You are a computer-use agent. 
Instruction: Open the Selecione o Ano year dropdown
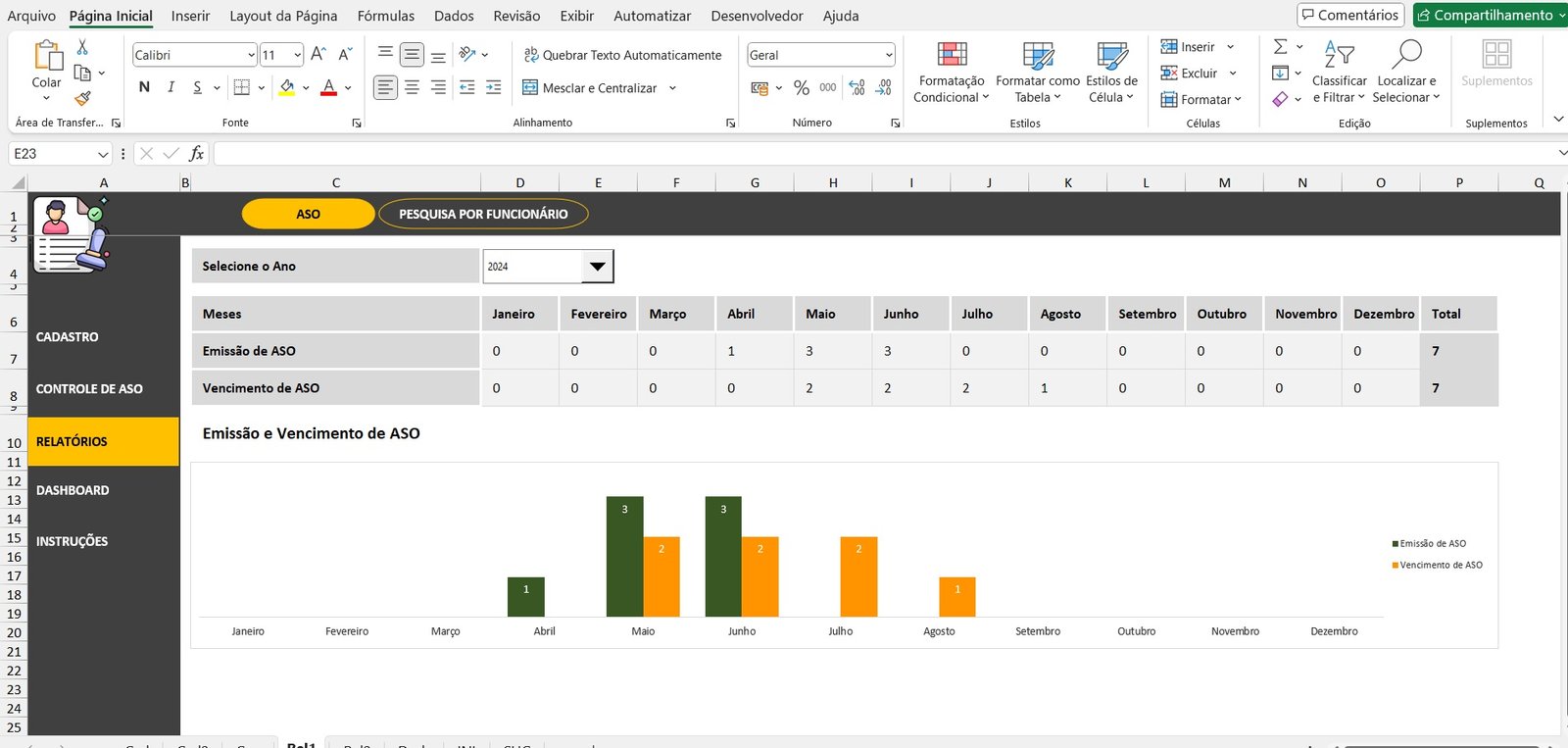pos(597,266)
